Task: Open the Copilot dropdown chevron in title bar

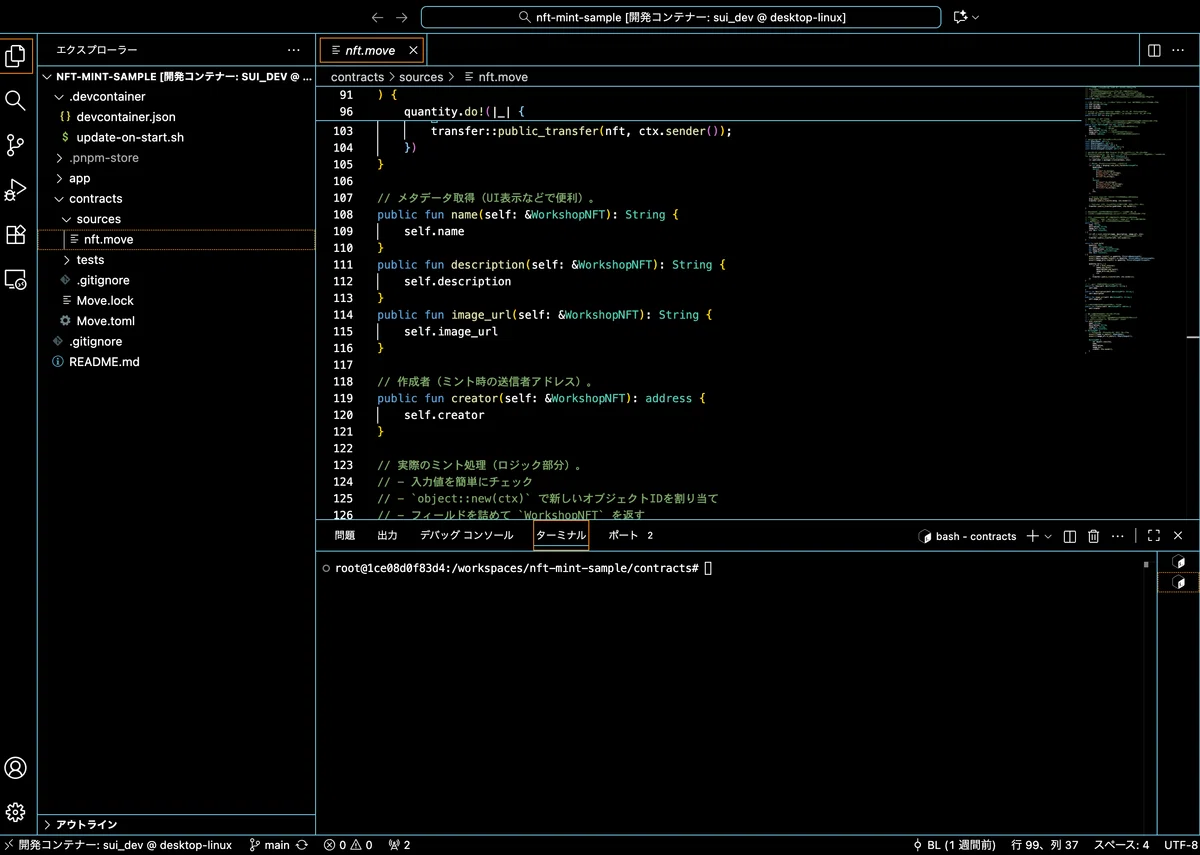Action: pyautogui.click(x=975, y=17)
